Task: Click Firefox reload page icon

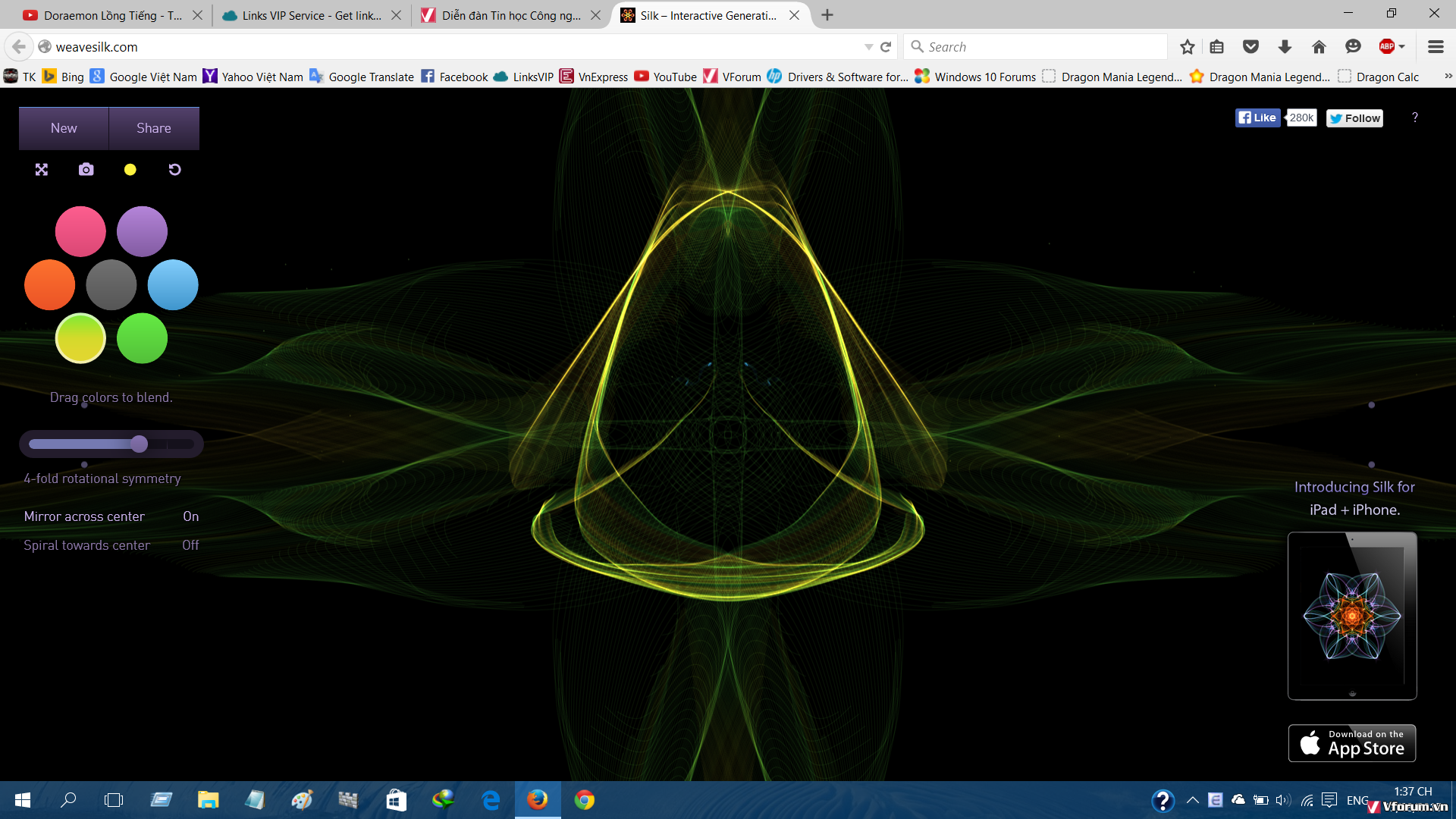Action: pyautogui.click(x=886, y=47)
